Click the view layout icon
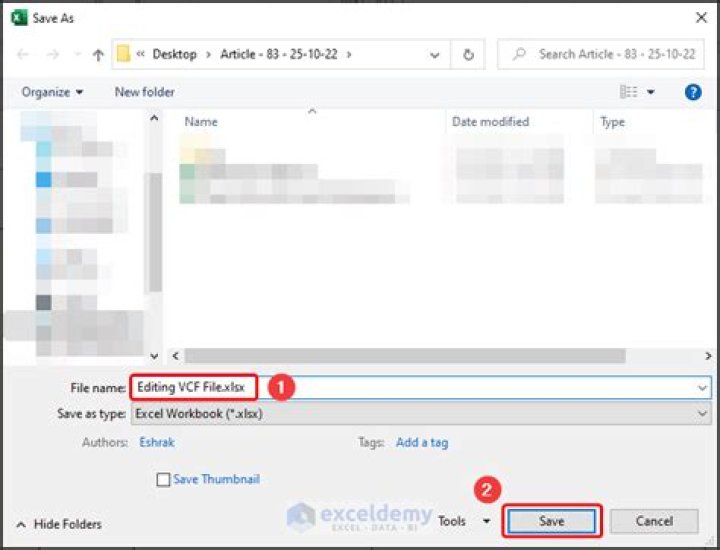This screenshot has width=720, height=550. [629, 92]
